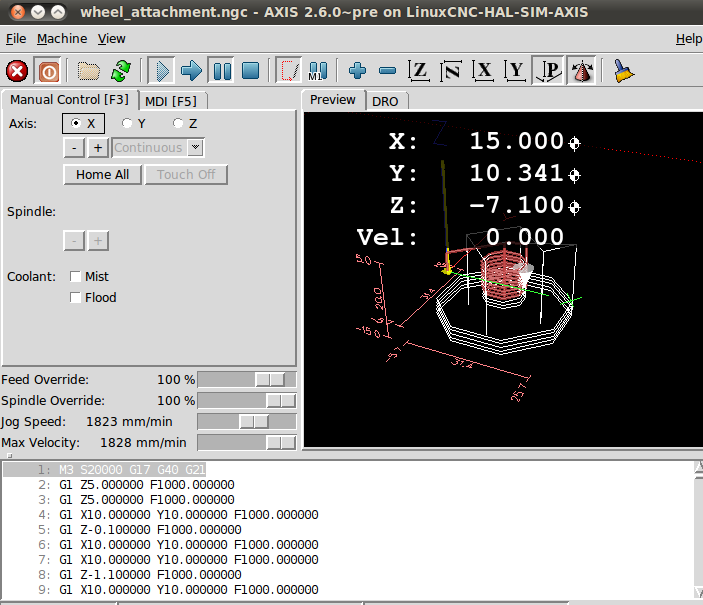Image resolution: width=703 pixels, height=605 pixels.
Task: Open the Machine menu
Action: (62, 39)
